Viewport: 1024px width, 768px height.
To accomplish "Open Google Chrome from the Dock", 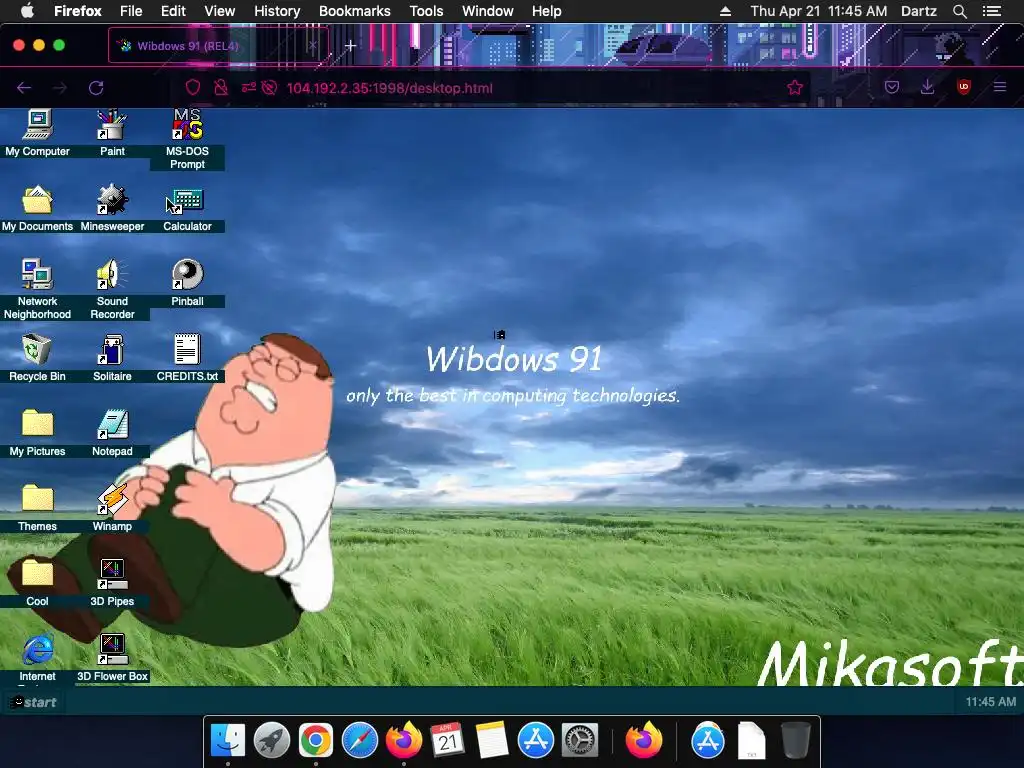I will (x=316, y=741).
